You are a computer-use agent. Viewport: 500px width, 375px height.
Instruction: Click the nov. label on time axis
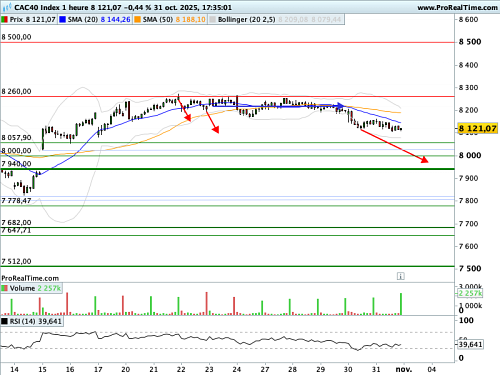point(404,369)
